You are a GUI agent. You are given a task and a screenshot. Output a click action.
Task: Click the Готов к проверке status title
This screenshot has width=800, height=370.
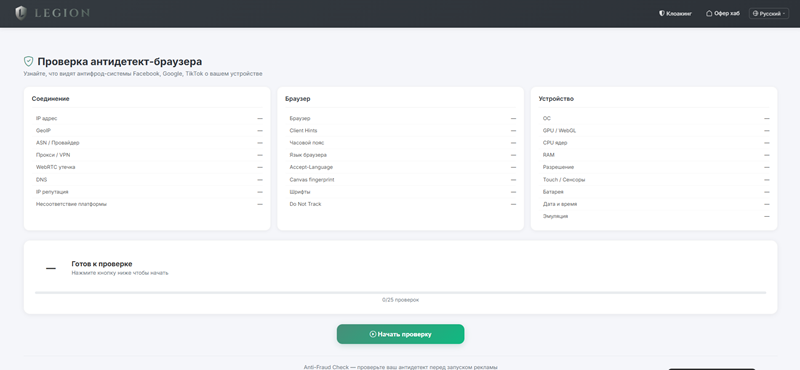pos(102,264)
